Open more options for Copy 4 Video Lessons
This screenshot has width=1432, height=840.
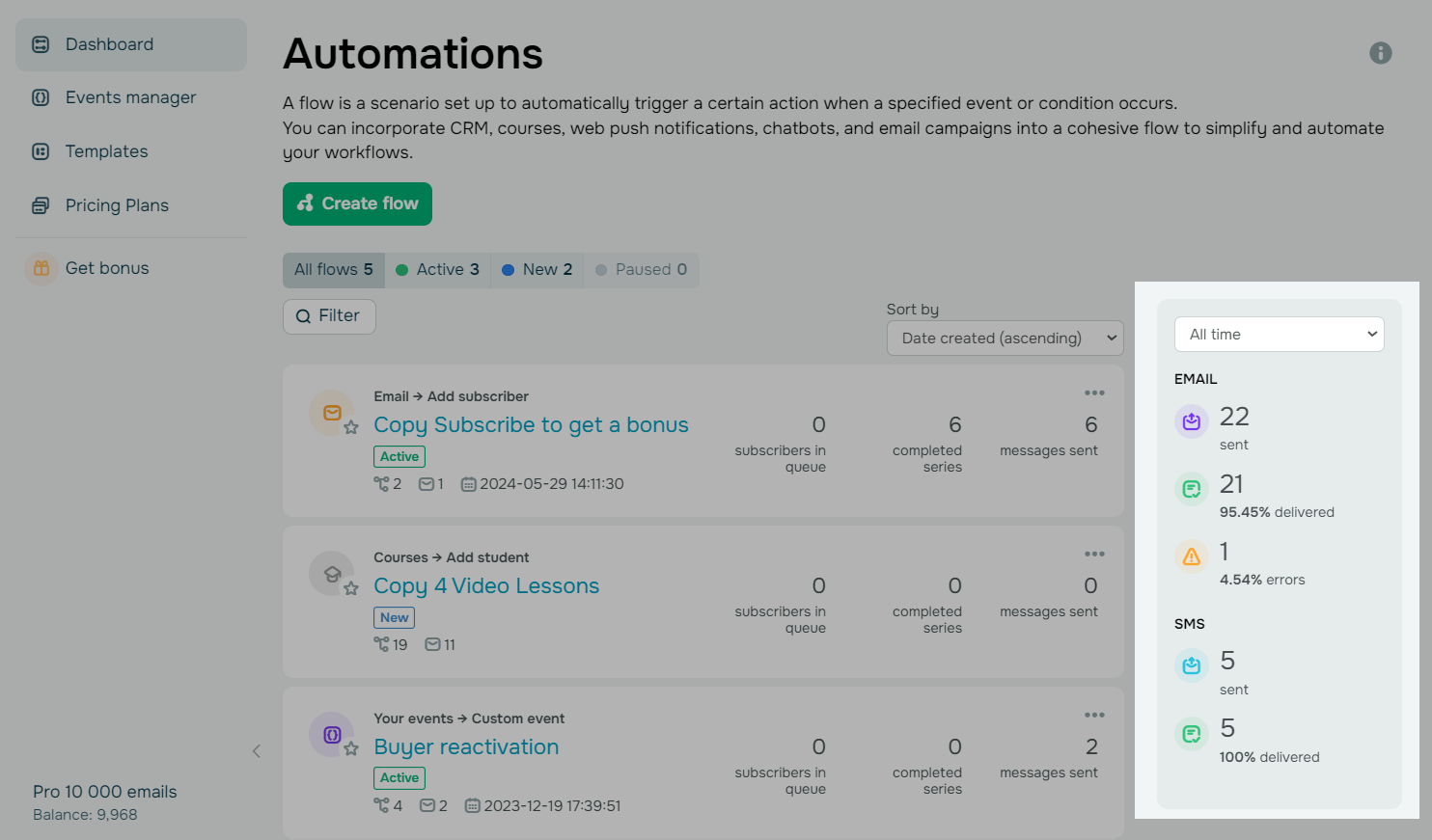1094,555
